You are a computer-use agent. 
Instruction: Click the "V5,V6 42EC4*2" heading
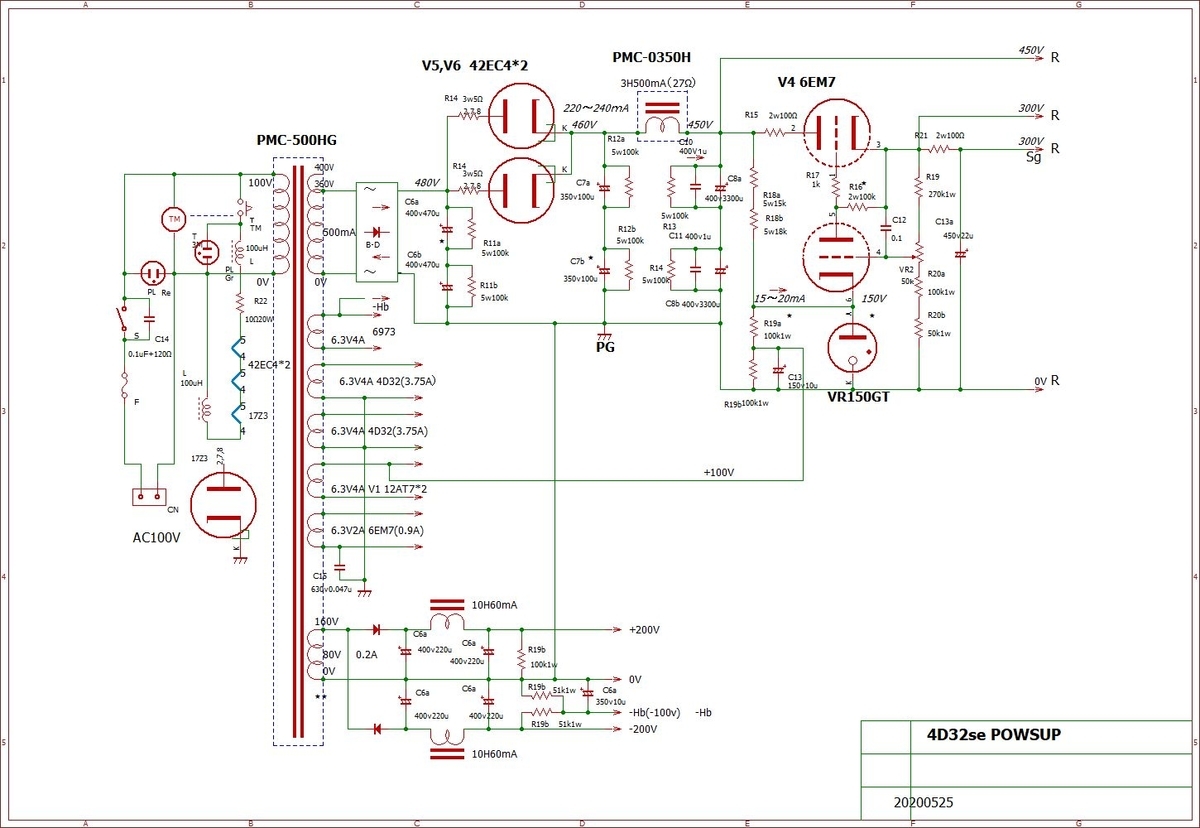(x=474, y=65)
